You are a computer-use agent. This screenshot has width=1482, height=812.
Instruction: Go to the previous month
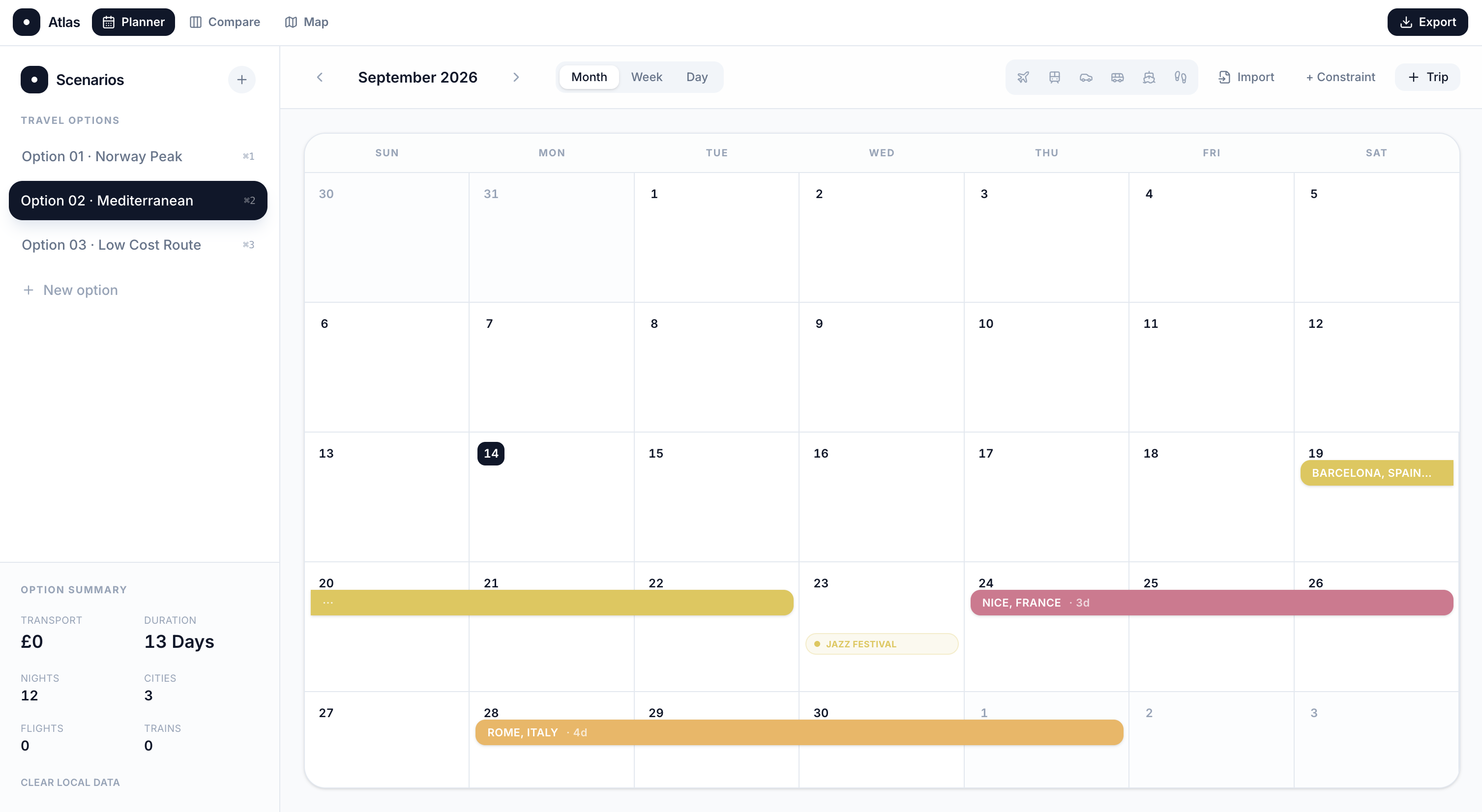click(x=320, y=77)
